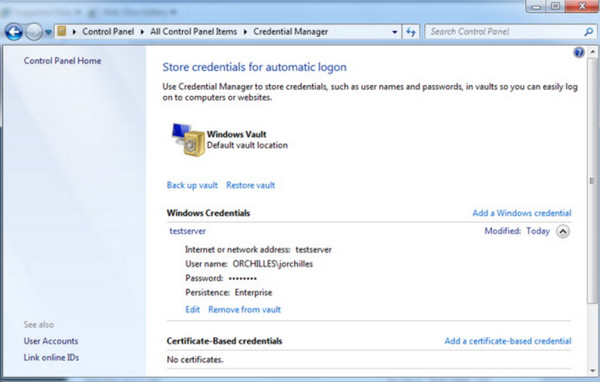
Task: Expand arrow after Control Panel breadcrumb
Action: point(142,32)
